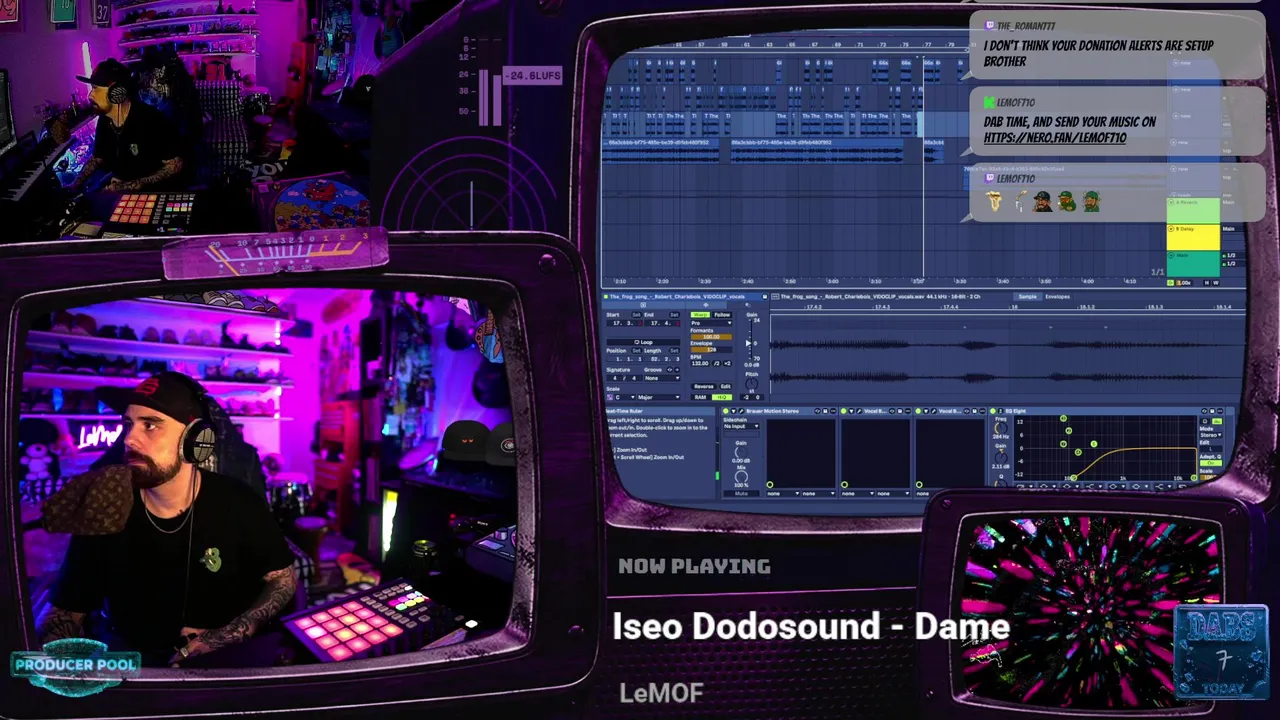Click the H arrangement height button

coord(1206,283)
